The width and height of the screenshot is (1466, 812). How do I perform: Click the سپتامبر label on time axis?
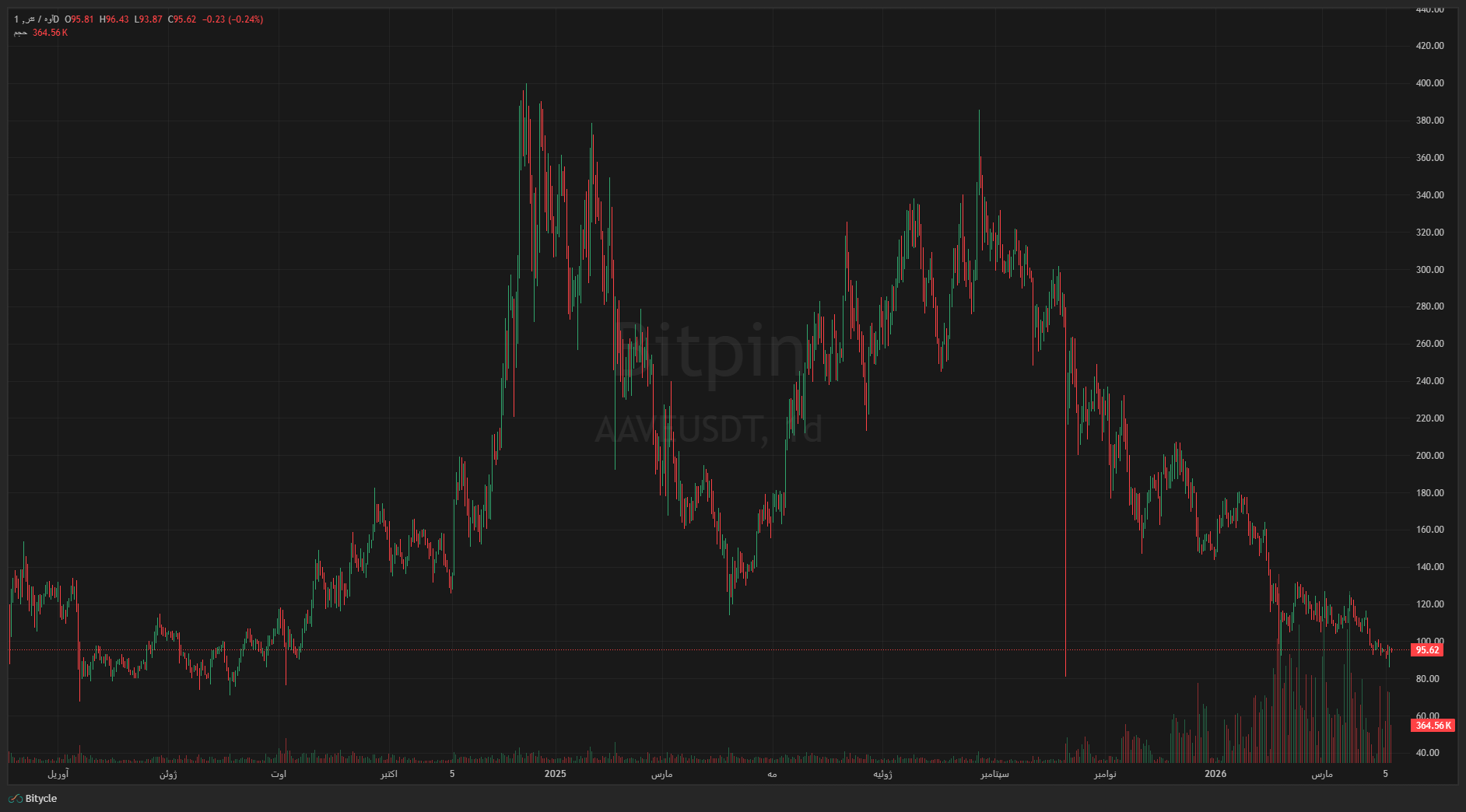(x=994, y=774)
